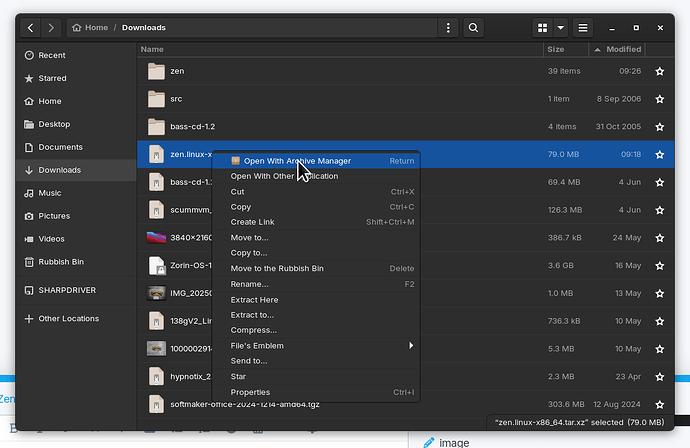The height and width of the screenshot is (448, 690).
Task: Open Desktop in the sidebar
Action: coord(76,124)
